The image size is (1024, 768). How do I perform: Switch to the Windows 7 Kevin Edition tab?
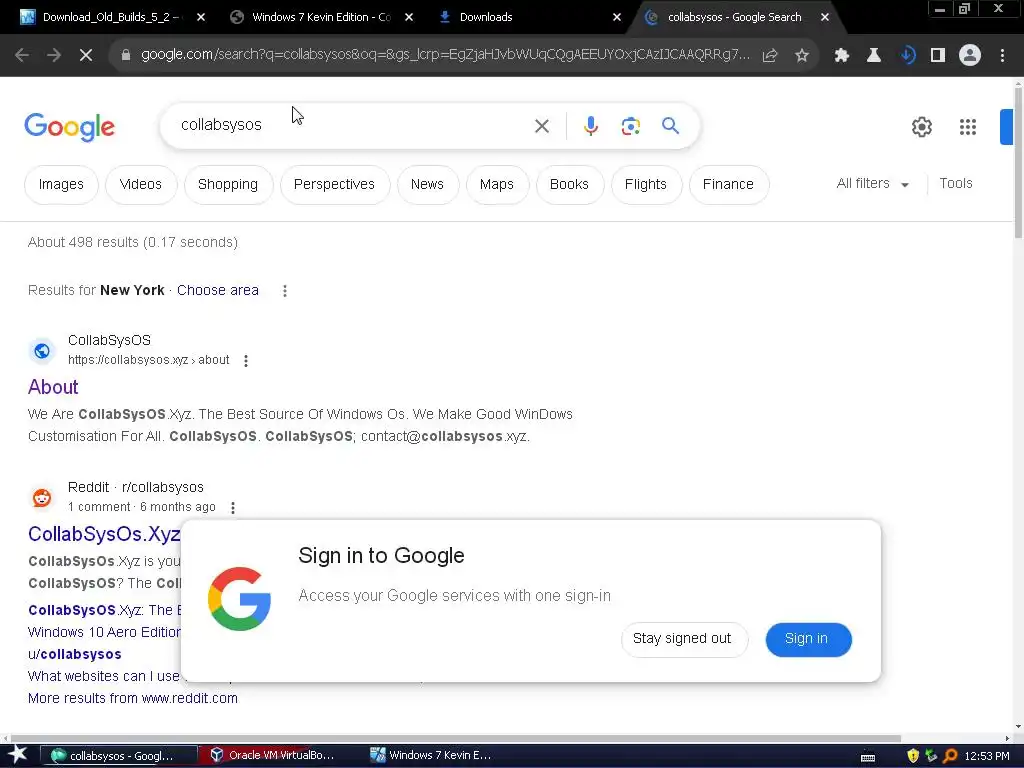point(321,17)
